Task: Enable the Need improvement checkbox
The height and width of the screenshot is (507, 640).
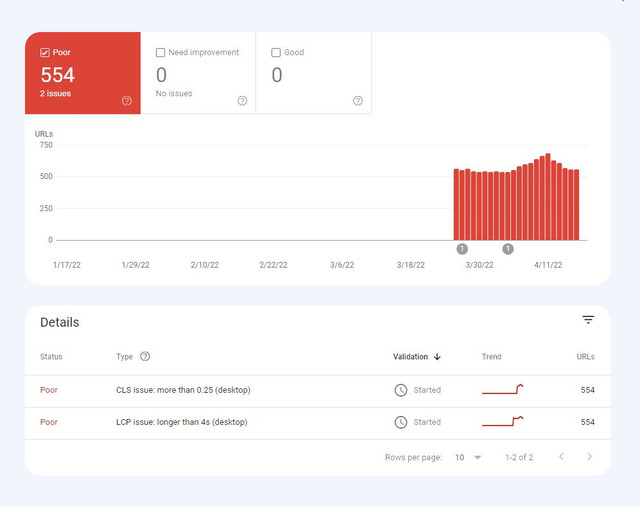Action: tap(160, 53)
